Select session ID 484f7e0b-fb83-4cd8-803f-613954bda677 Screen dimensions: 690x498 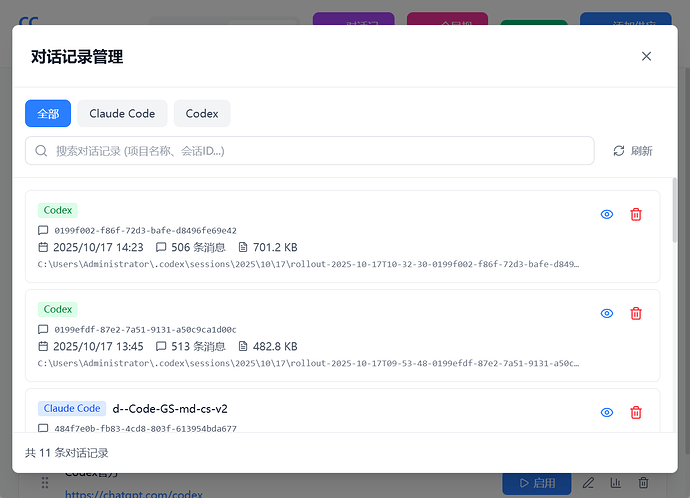pos(146,428)
